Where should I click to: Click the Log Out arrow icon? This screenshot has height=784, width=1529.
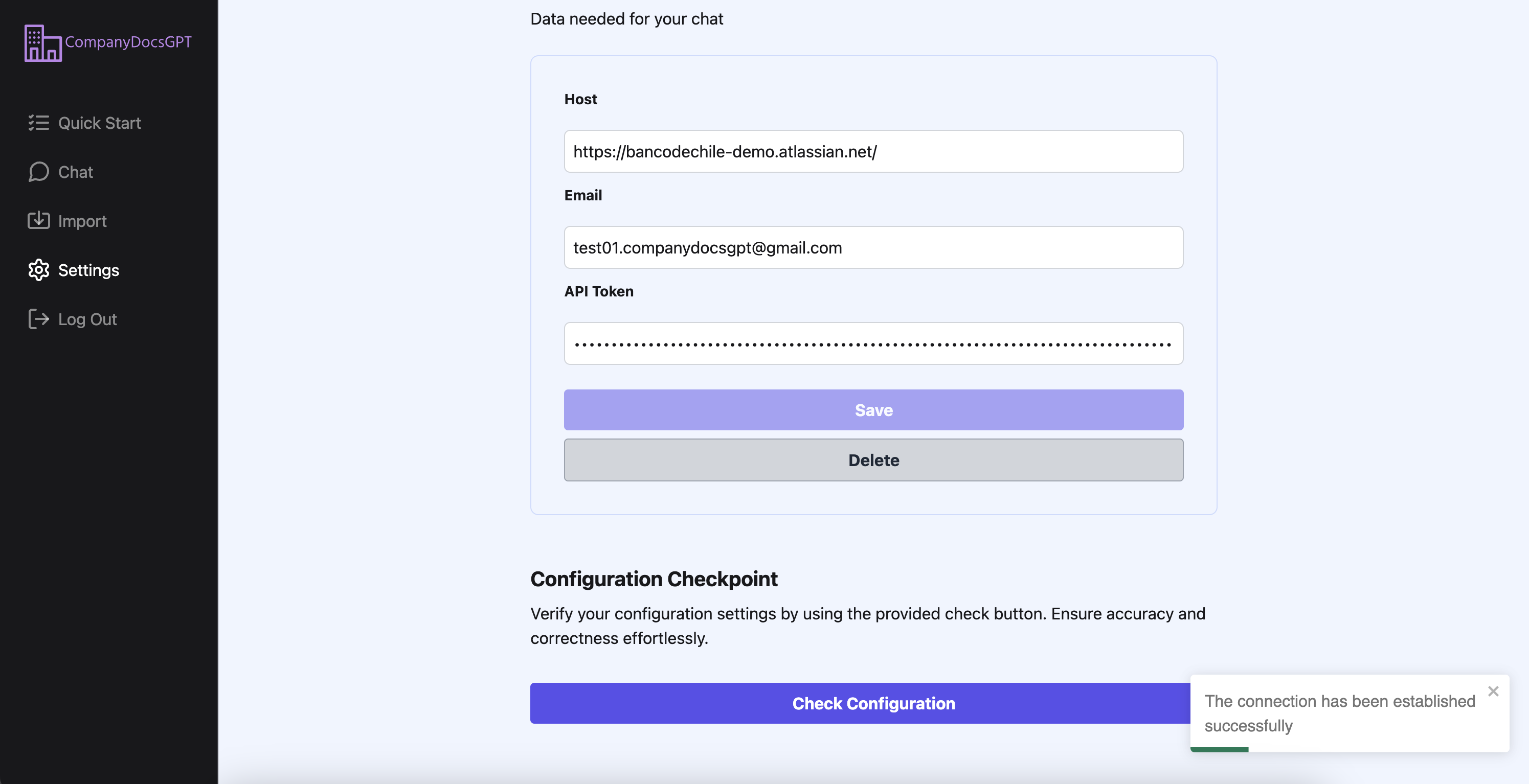click(x=38, y=319)
